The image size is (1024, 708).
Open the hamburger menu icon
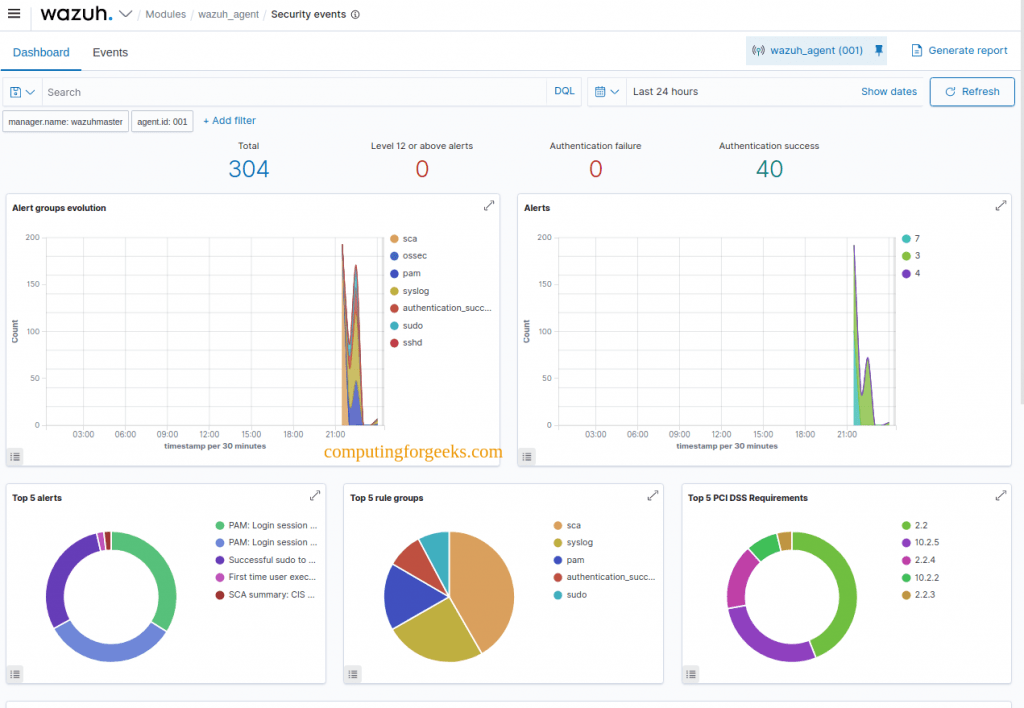coord(15,14)
